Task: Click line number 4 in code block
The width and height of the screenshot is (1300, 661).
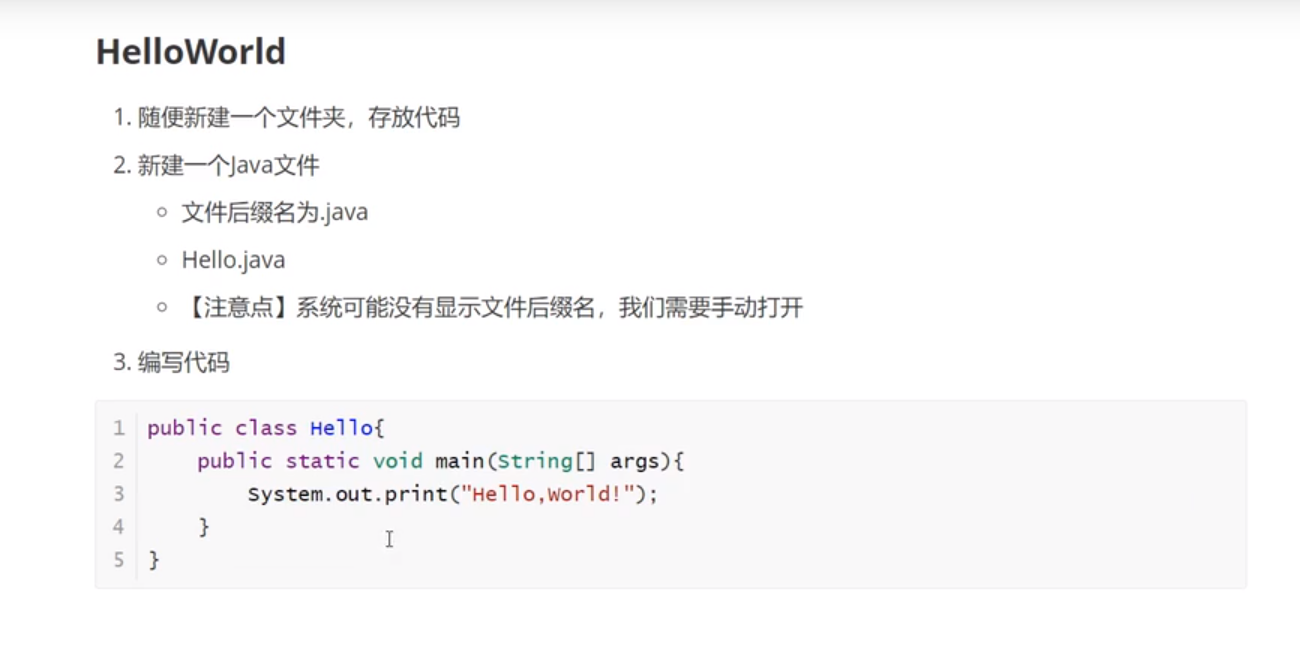Action: (x=119, y=527)
